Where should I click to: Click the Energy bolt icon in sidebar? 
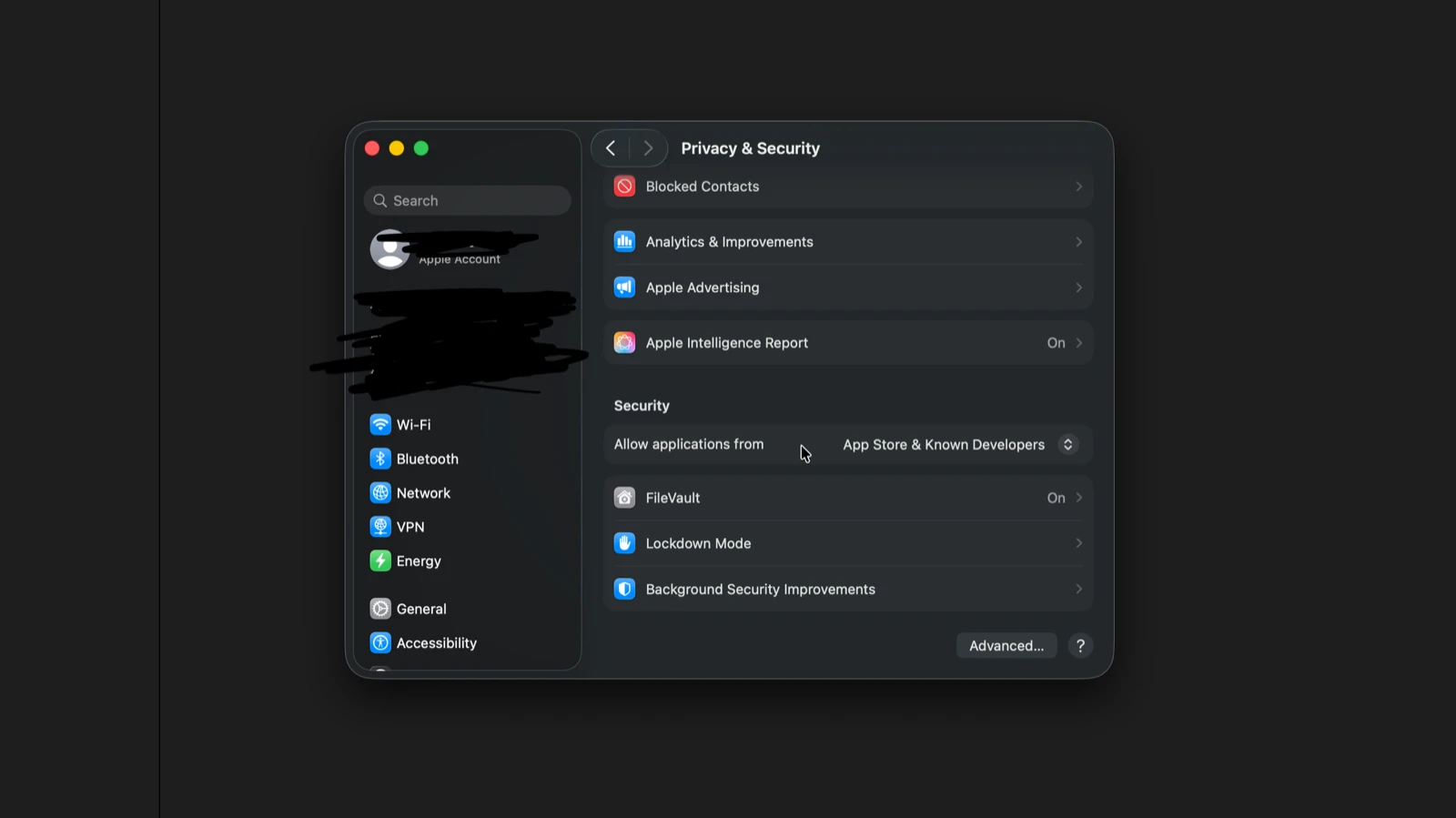(x=380, y=561)
